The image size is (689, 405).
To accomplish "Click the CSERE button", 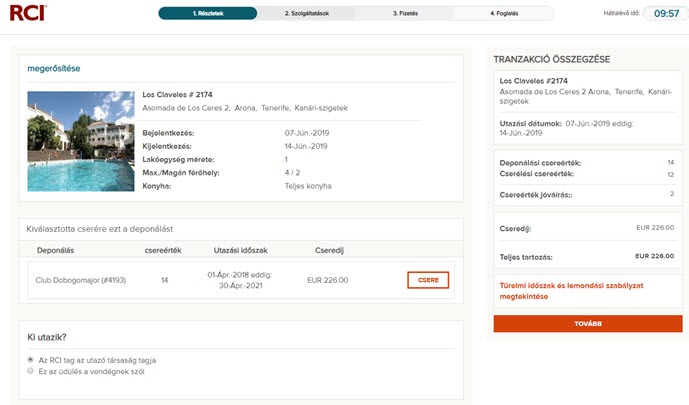I will coord(428,280).
